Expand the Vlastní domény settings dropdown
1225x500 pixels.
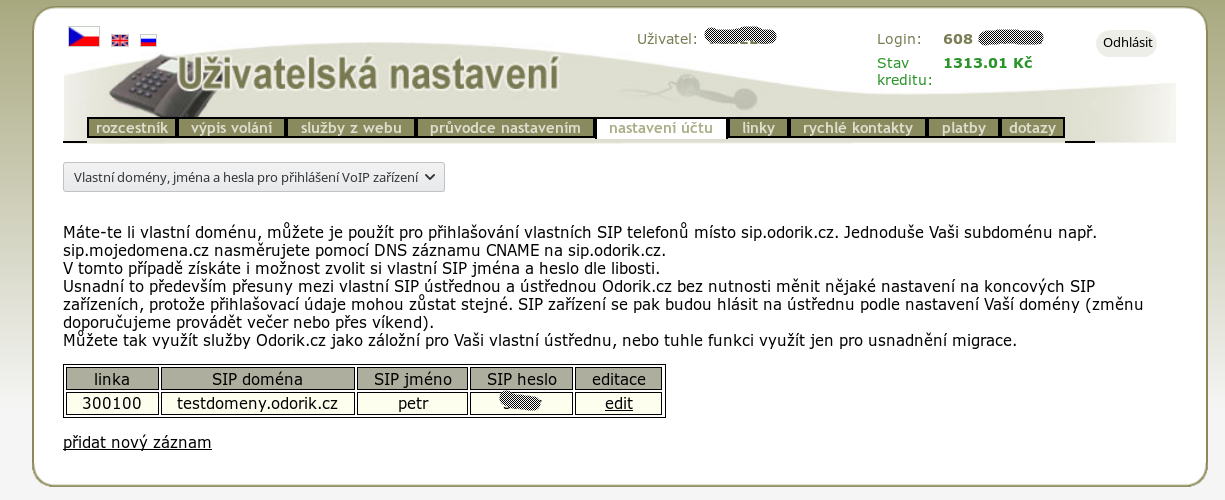click(254, 177)
